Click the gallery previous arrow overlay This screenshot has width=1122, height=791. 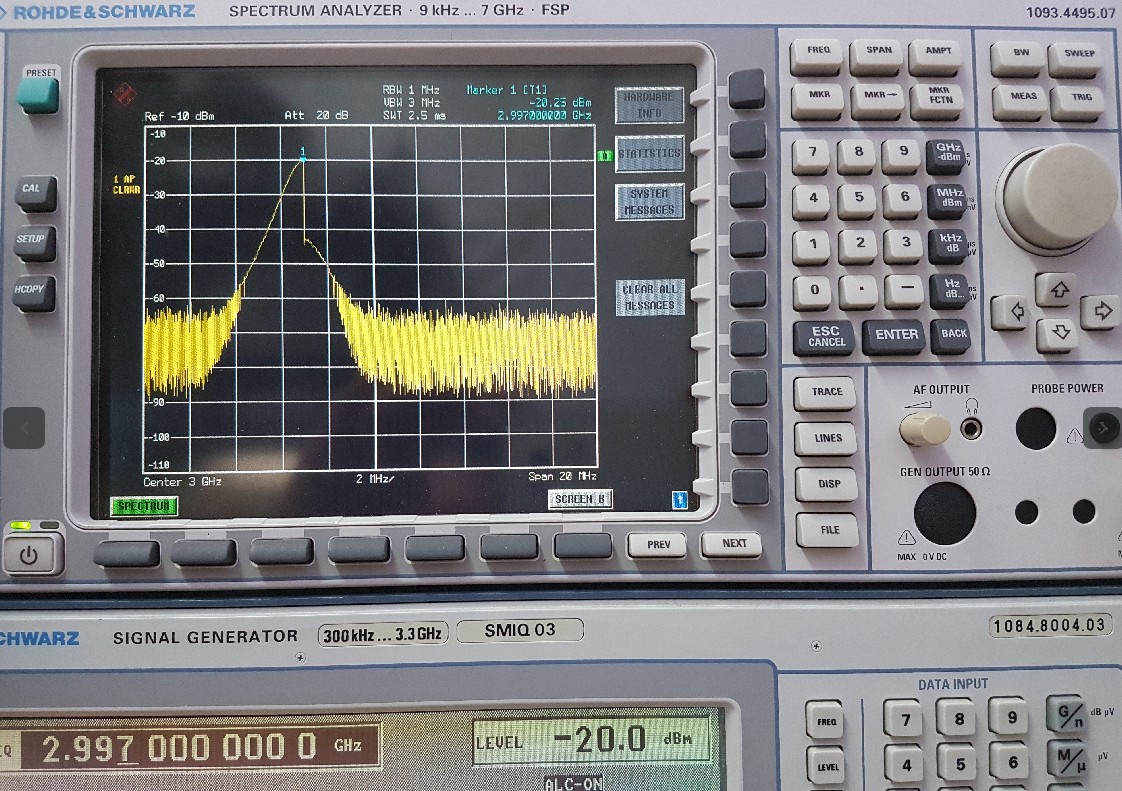point(24,428)
